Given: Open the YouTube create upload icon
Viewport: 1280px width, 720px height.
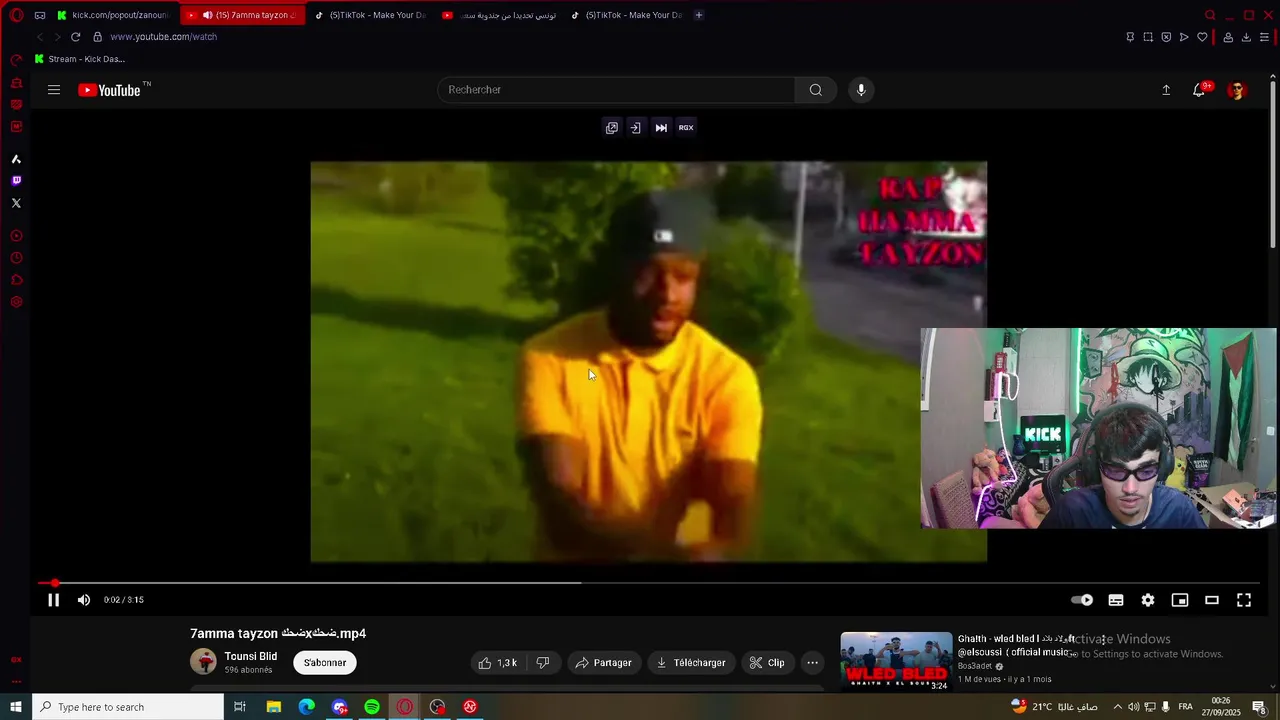Looking at the screenshot, I should click(1166, 90).
